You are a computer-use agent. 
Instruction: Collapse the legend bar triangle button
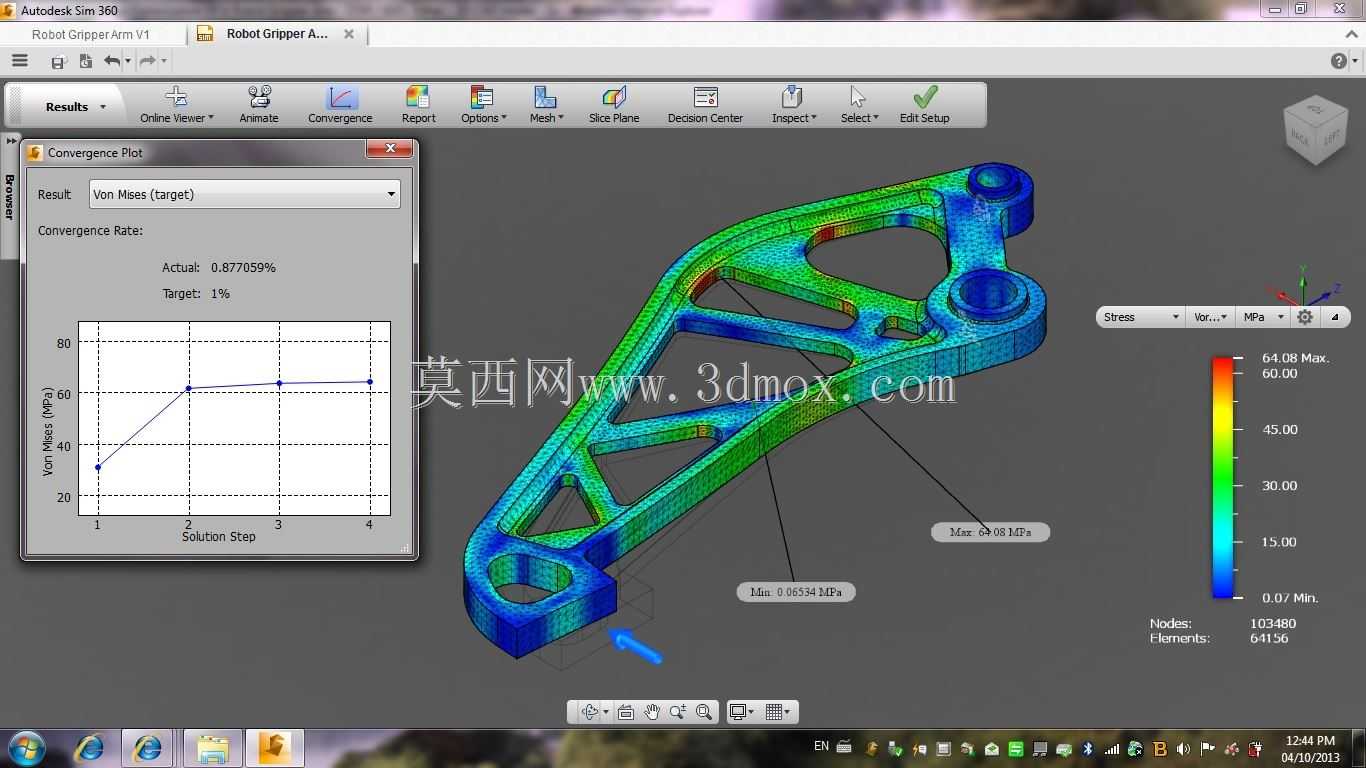pos(1335,317)
